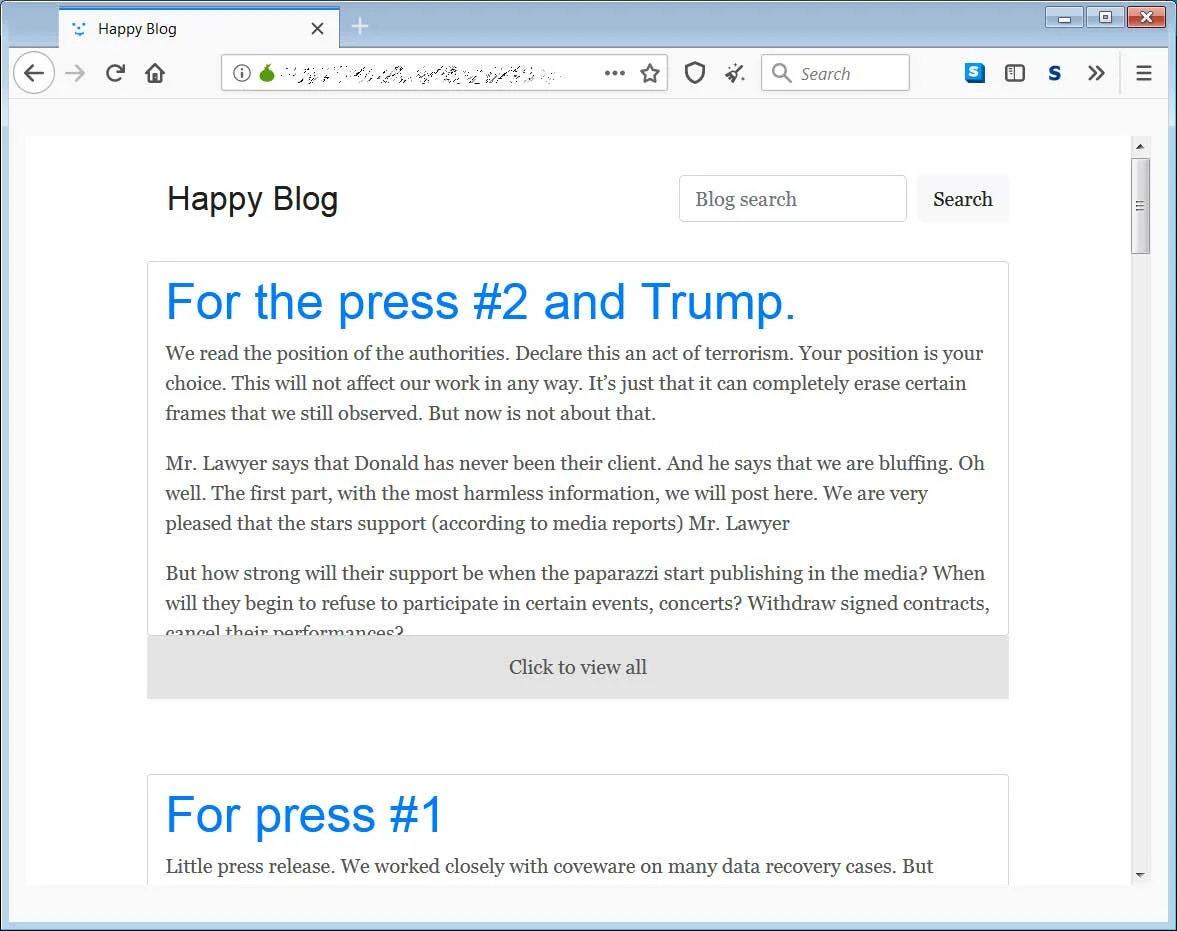Click the paragraph beginning 'But how strong will'
The image size is (1177, 931).
pyautogui.click(x=577, y=598)
